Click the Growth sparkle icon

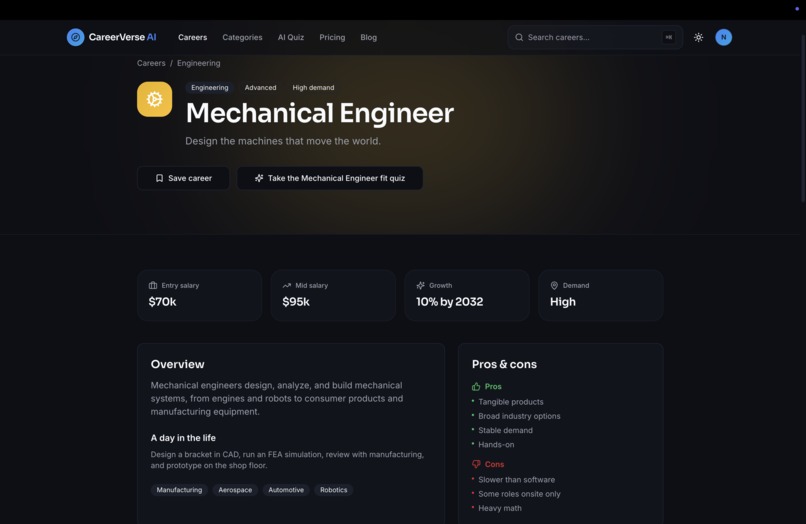click(x=420, y=285)
